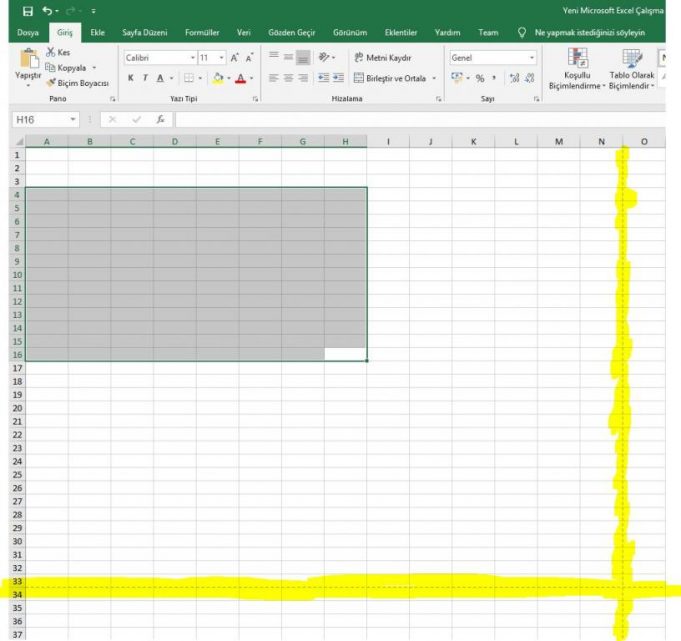
Task: Click the Undo arrow icon
Action: [x=47, y=11]
